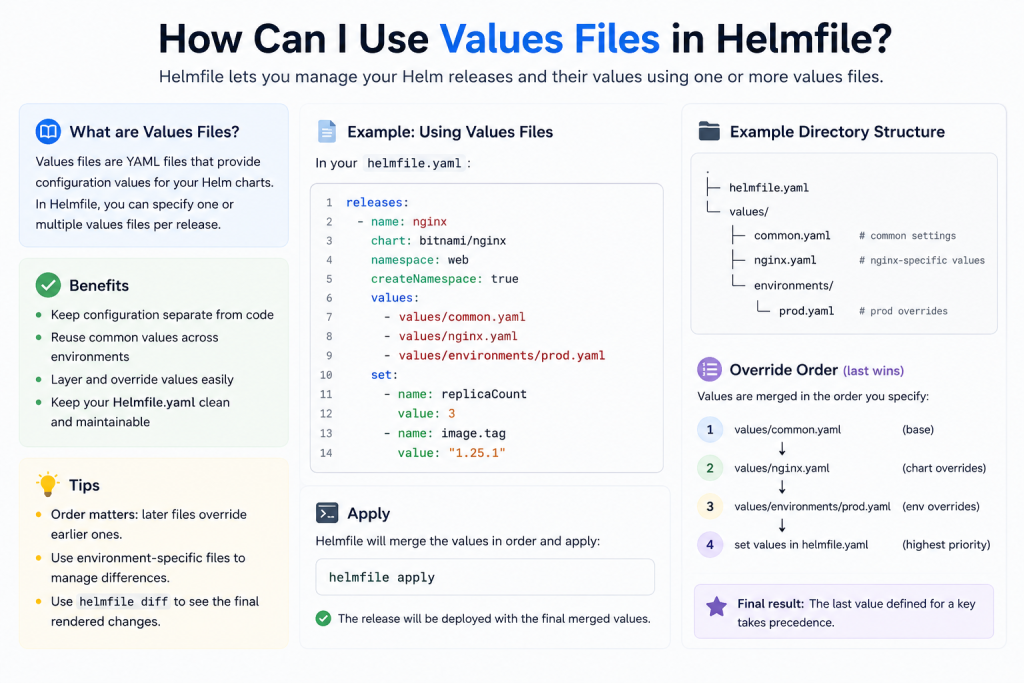Click the lightbulb Tips icon
The height and width of the screenshot is (683, 1024).
[48, 484]
